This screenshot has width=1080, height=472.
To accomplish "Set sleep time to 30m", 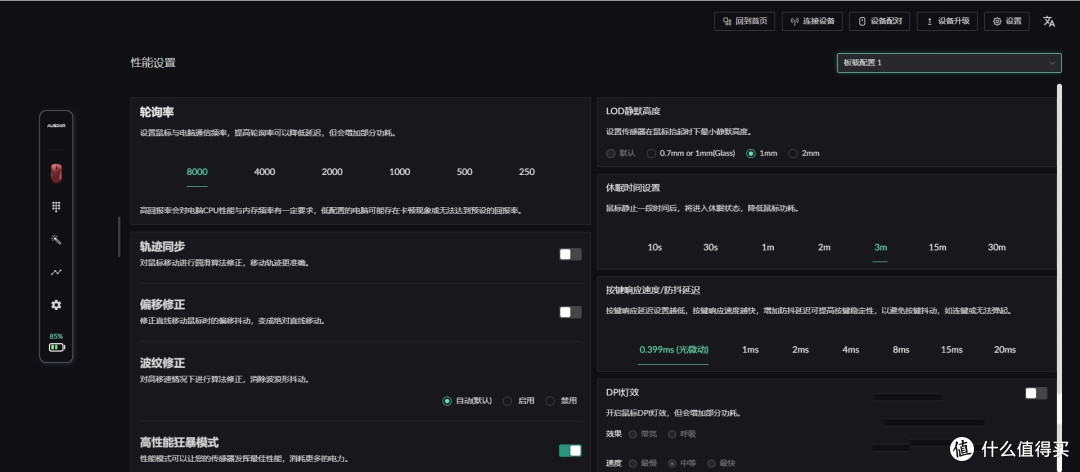I will click(997, 247).
